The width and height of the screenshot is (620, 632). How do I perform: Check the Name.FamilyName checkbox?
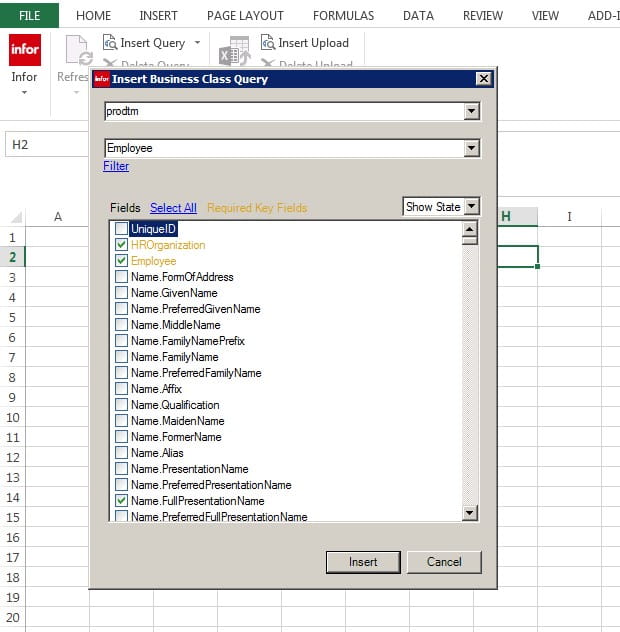tap(121, 357)
